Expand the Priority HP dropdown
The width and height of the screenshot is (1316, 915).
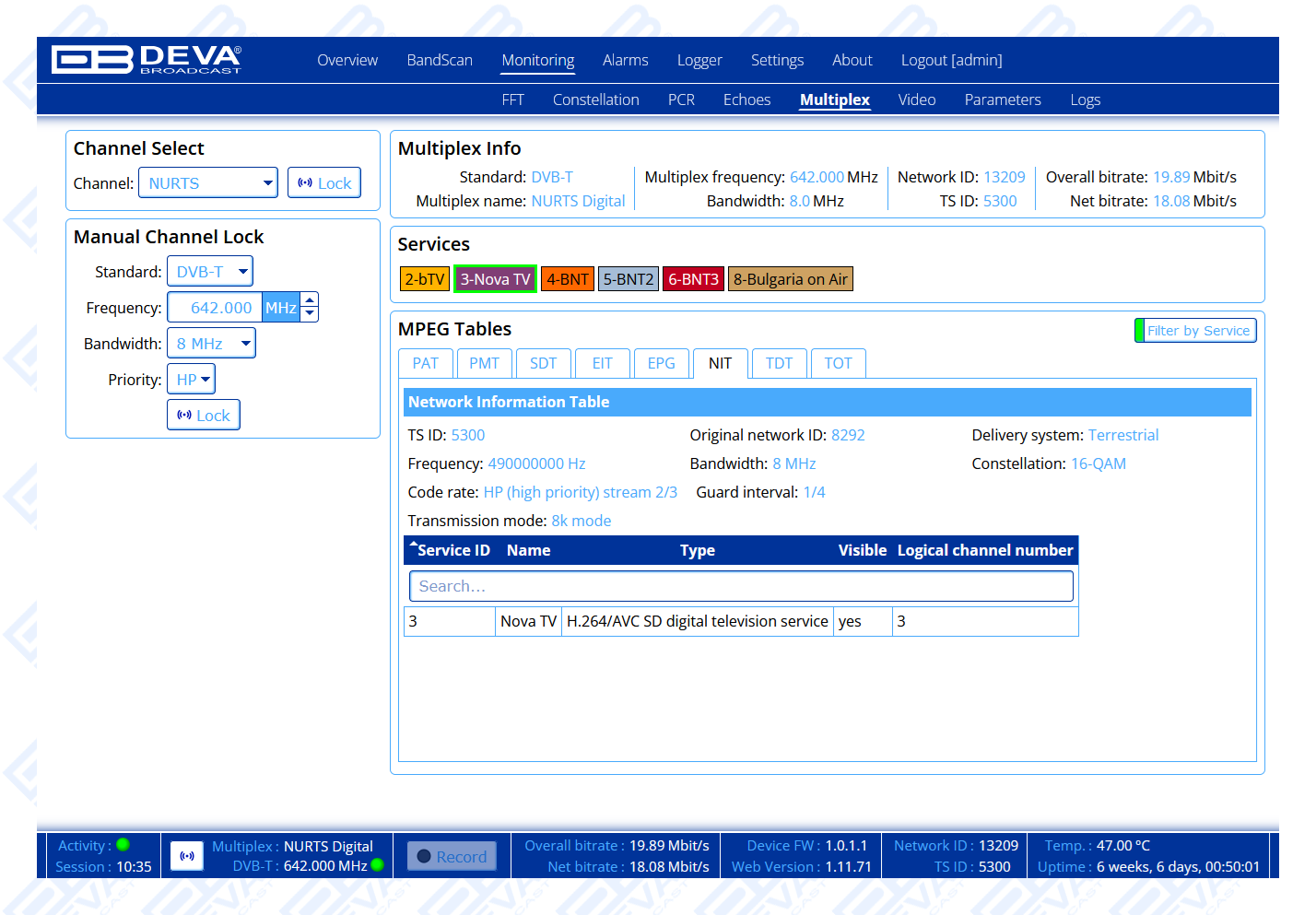tap(191, 380)
